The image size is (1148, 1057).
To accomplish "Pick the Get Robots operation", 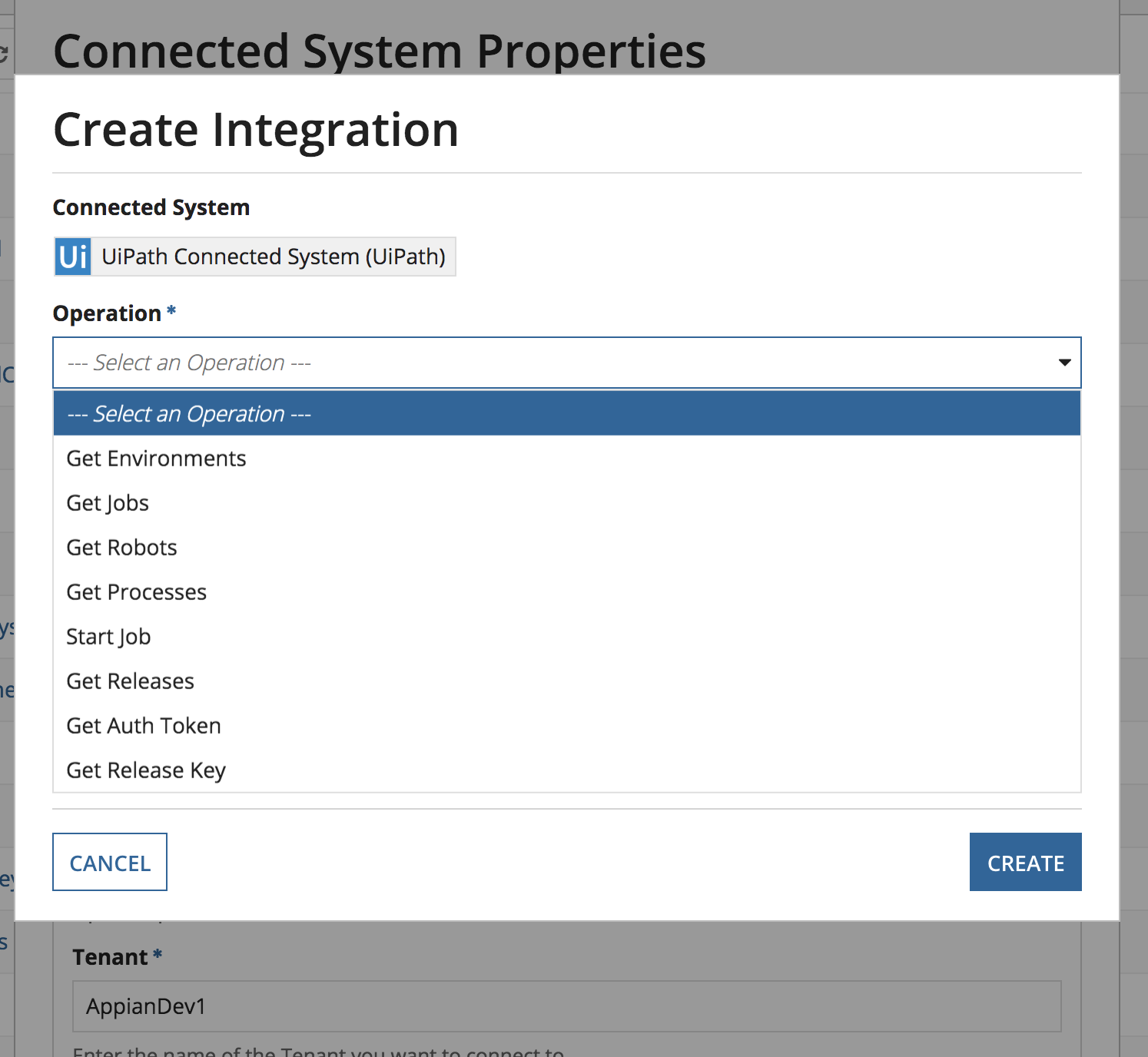I will pyautogui.click(x=566, y=548).
